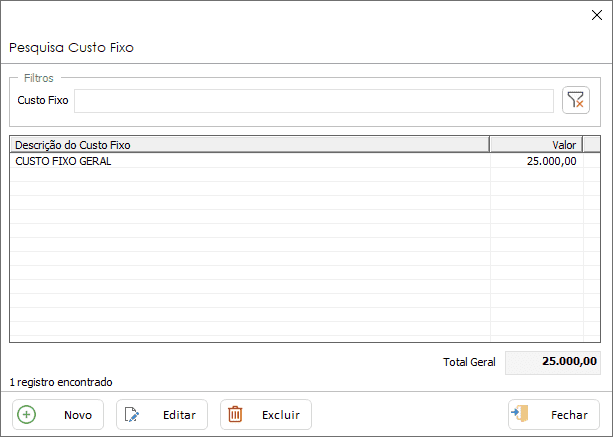Click the trash can icon on Excluir
The width and height of the screenshot is (613, 437).
click(235, 414)
